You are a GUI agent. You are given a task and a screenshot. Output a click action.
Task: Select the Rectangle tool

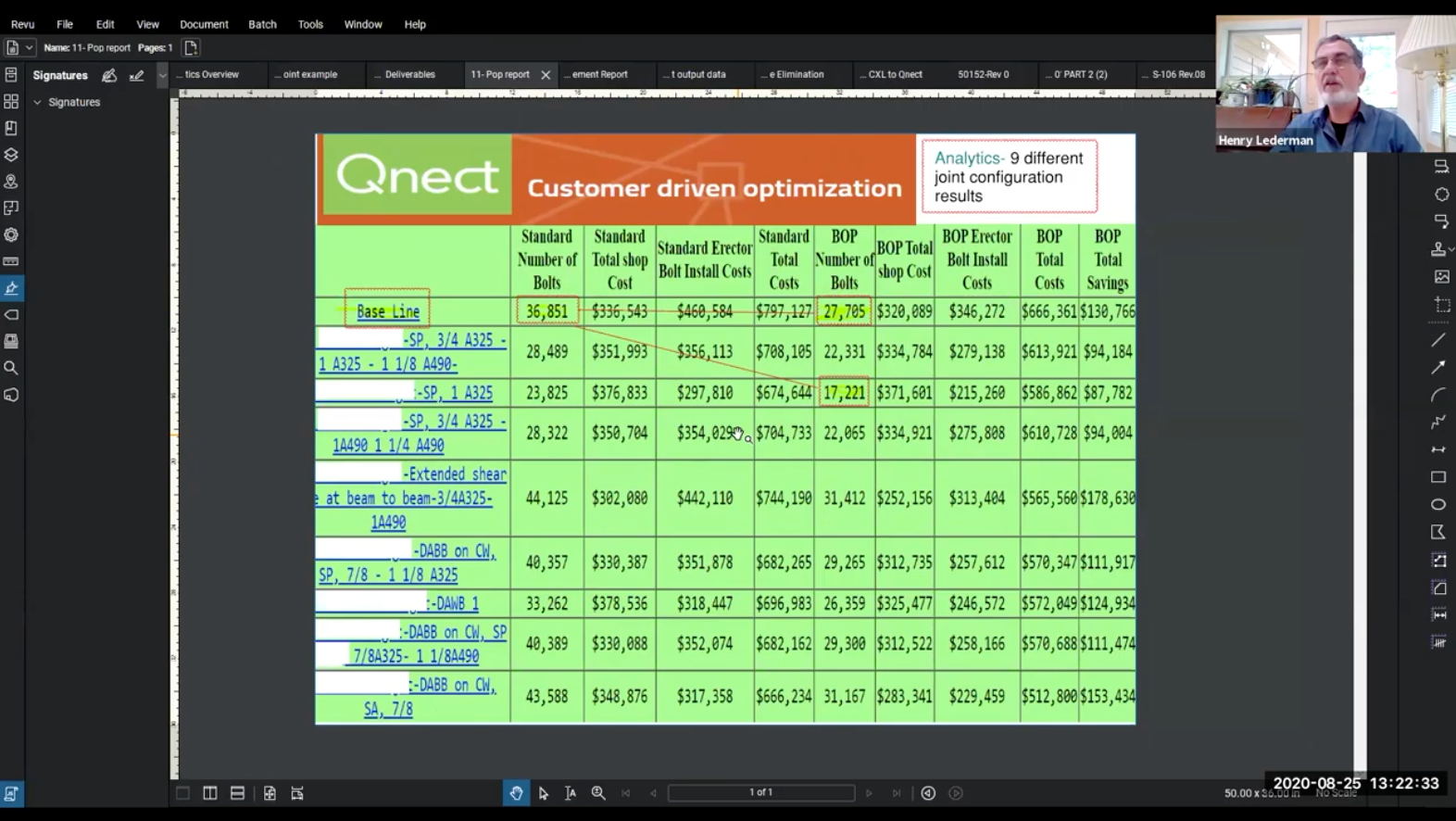[x=1438, y=477]
